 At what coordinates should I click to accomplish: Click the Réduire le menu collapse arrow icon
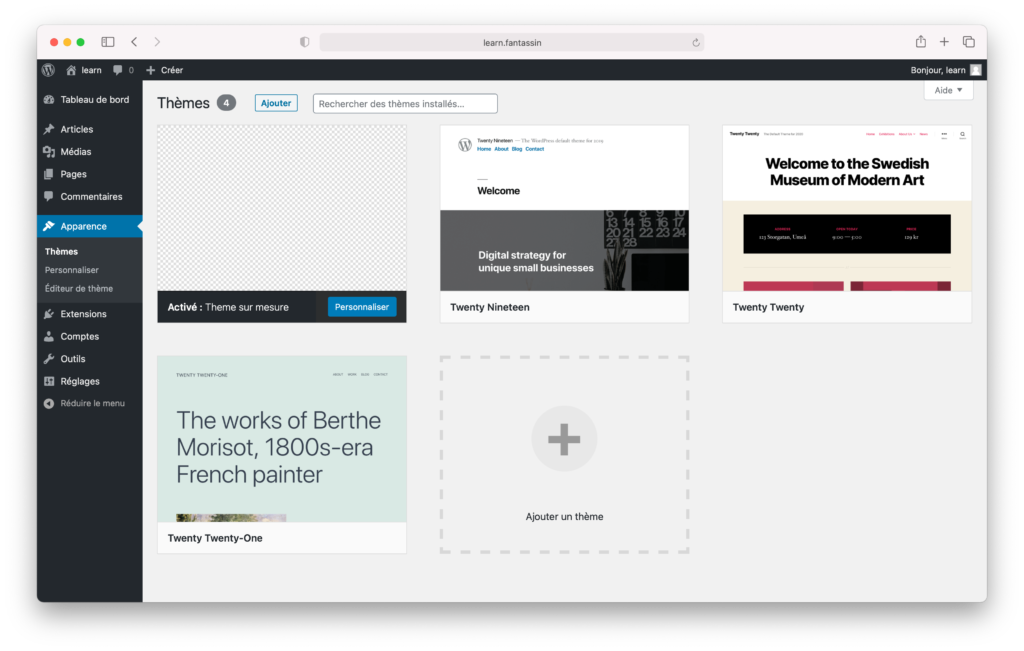49,404
